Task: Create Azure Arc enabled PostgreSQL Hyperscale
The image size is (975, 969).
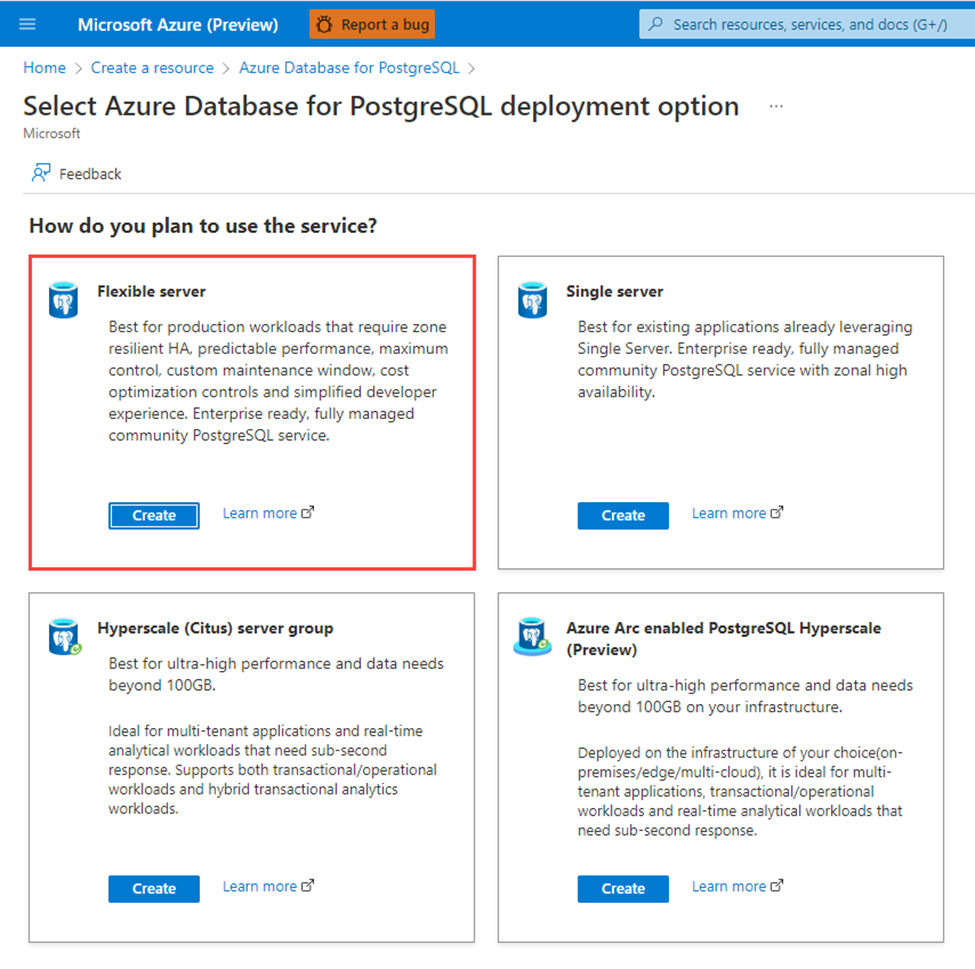Action: pyautogui.click(x=622, y=888)
